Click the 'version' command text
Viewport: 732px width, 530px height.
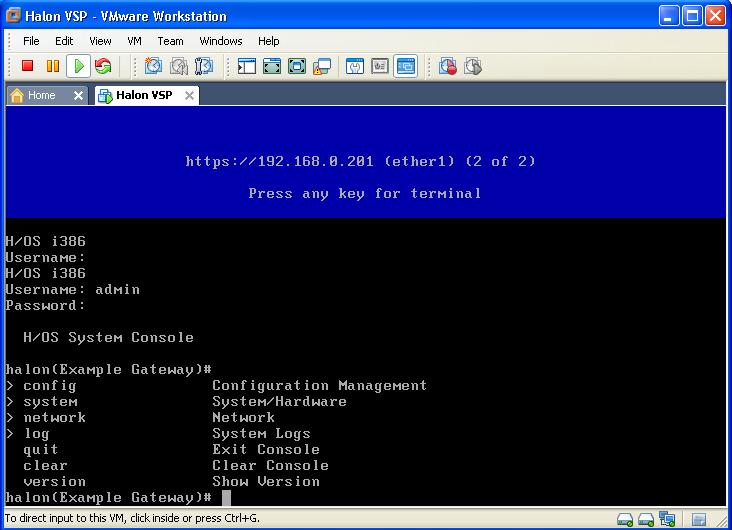point(55,481)
